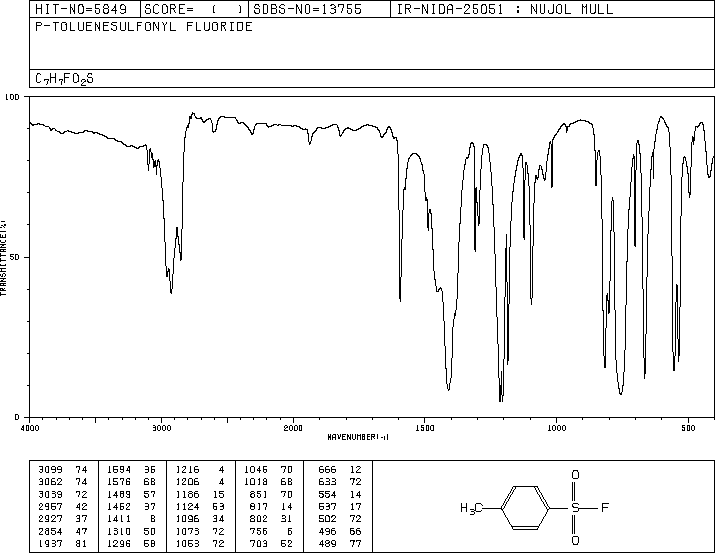Click peak table entry 496
The height and width of the screenshot is (553, 715).
coord(327,531)
